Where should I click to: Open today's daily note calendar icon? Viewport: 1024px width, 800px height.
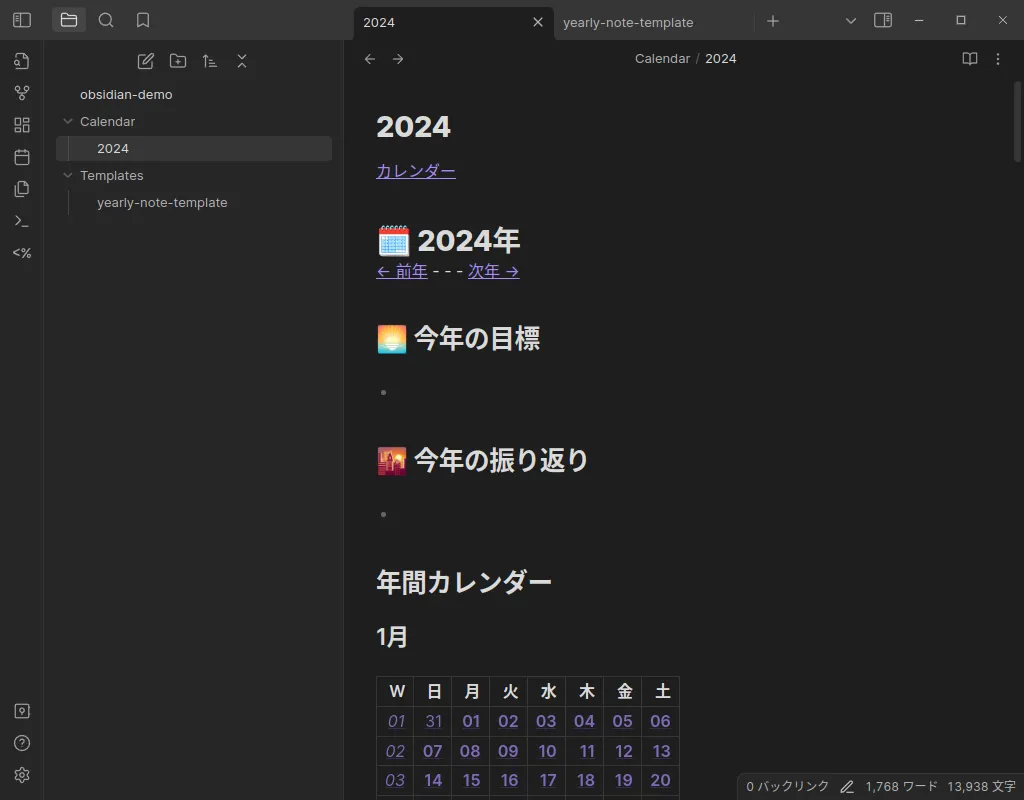point(22,157)
